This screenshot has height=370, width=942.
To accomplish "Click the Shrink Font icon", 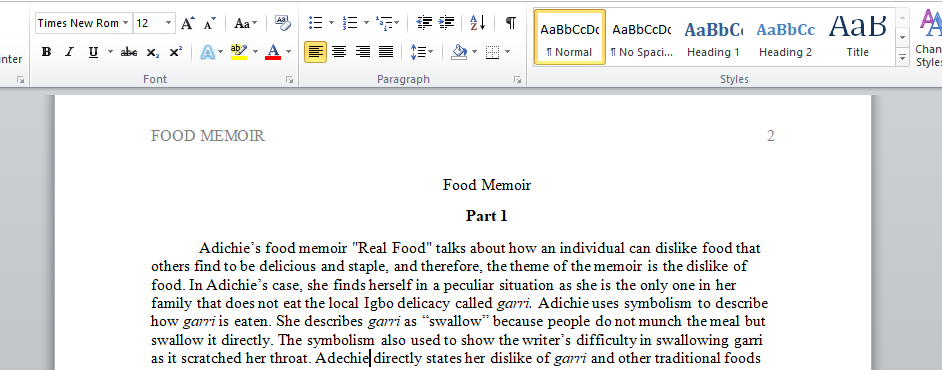I will (x=210, y=23).
